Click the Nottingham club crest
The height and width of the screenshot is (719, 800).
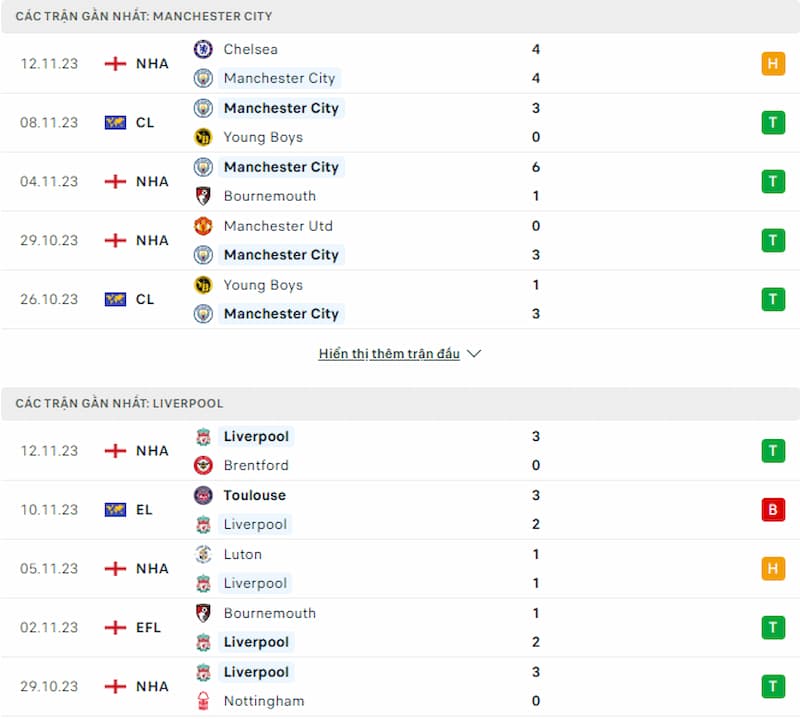point(203,701)
